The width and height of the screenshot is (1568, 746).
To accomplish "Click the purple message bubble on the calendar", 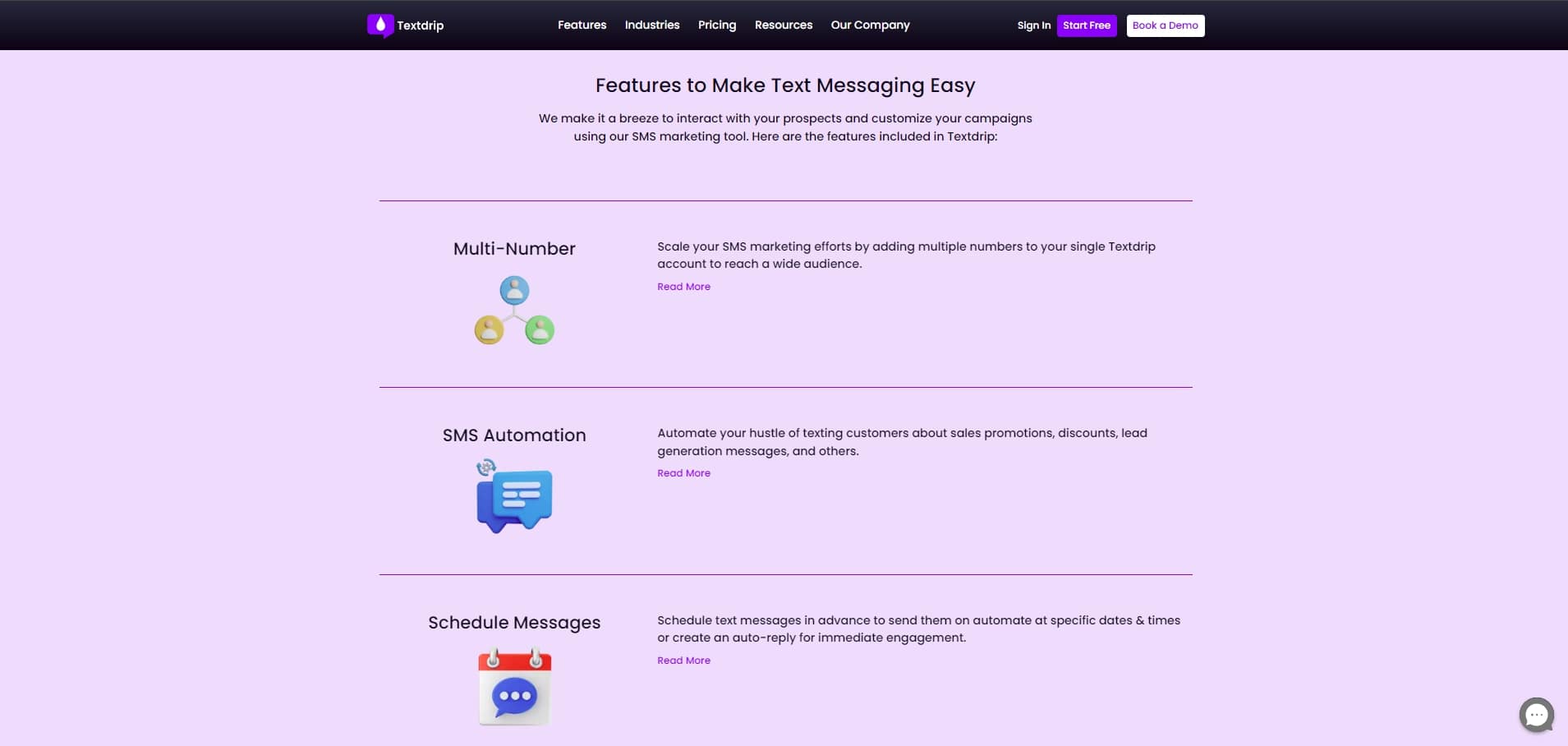I will pyautogui.click(x=513, y=695).
